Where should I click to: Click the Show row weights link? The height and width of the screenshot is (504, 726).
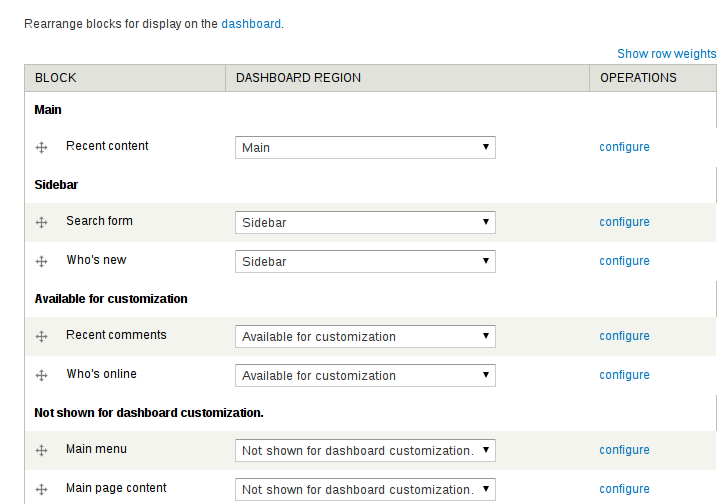click(x=666, y=54)
